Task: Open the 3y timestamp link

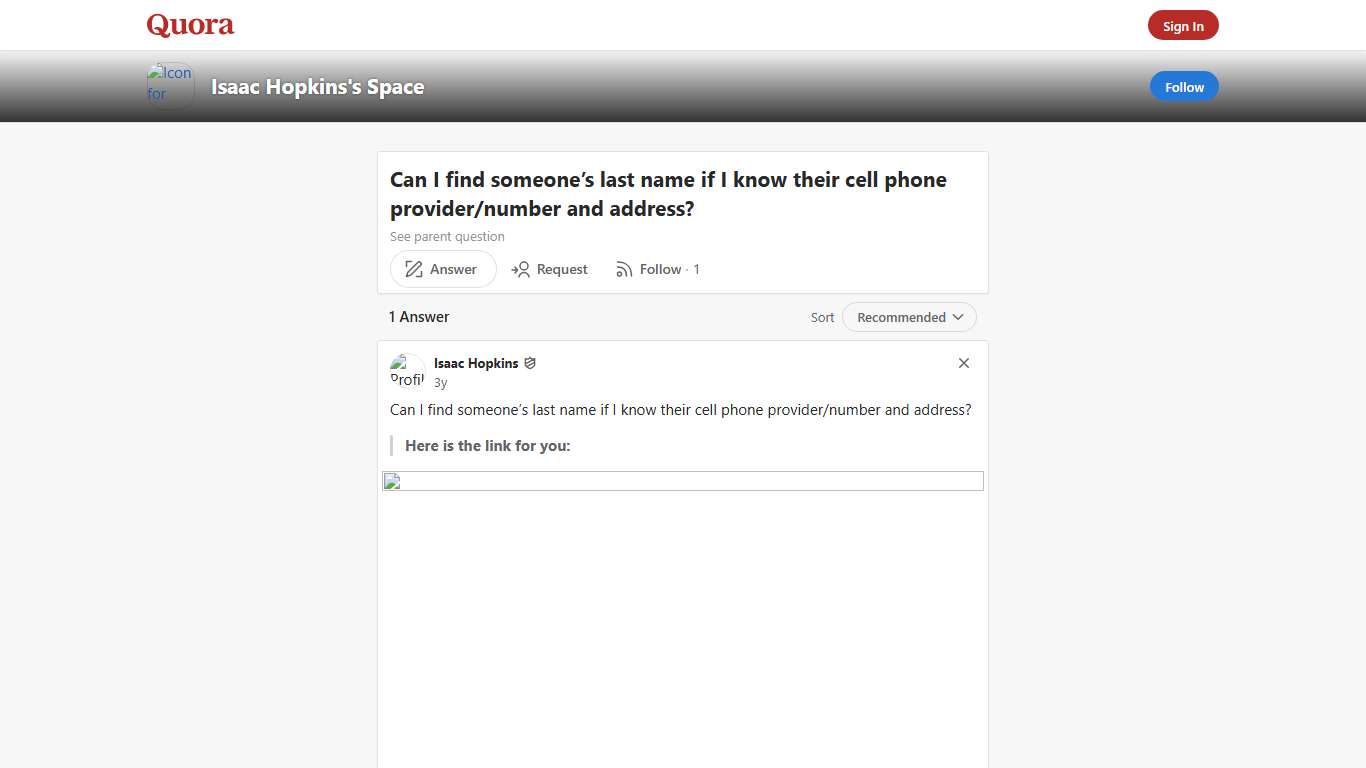Action: [x=438, y=381]
